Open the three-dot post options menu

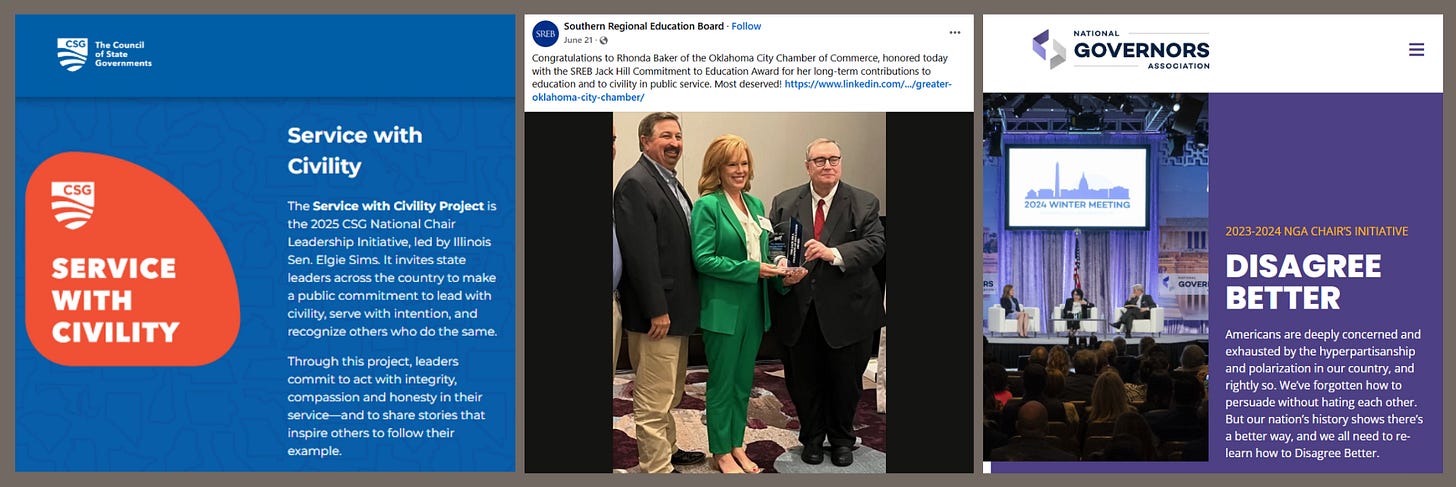tap(955, 32)
